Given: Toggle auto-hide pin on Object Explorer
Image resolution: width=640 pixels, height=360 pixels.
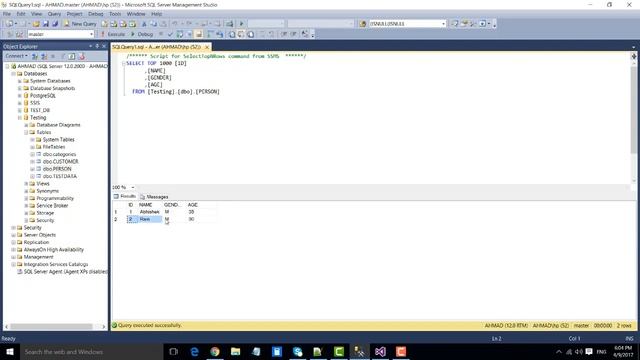Looking at the screenshot, I should coord(97,46).
